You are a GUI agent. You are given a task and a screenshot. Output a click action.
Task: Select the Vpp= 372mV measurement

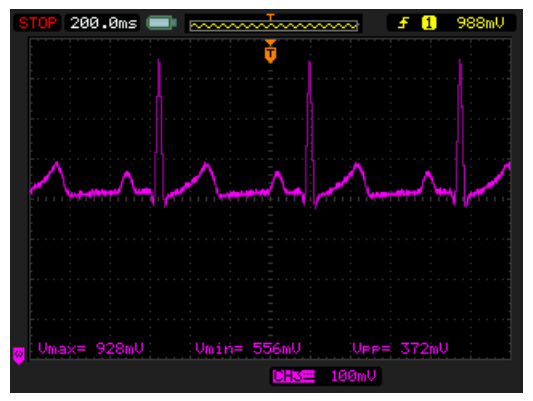click(400, 348)
